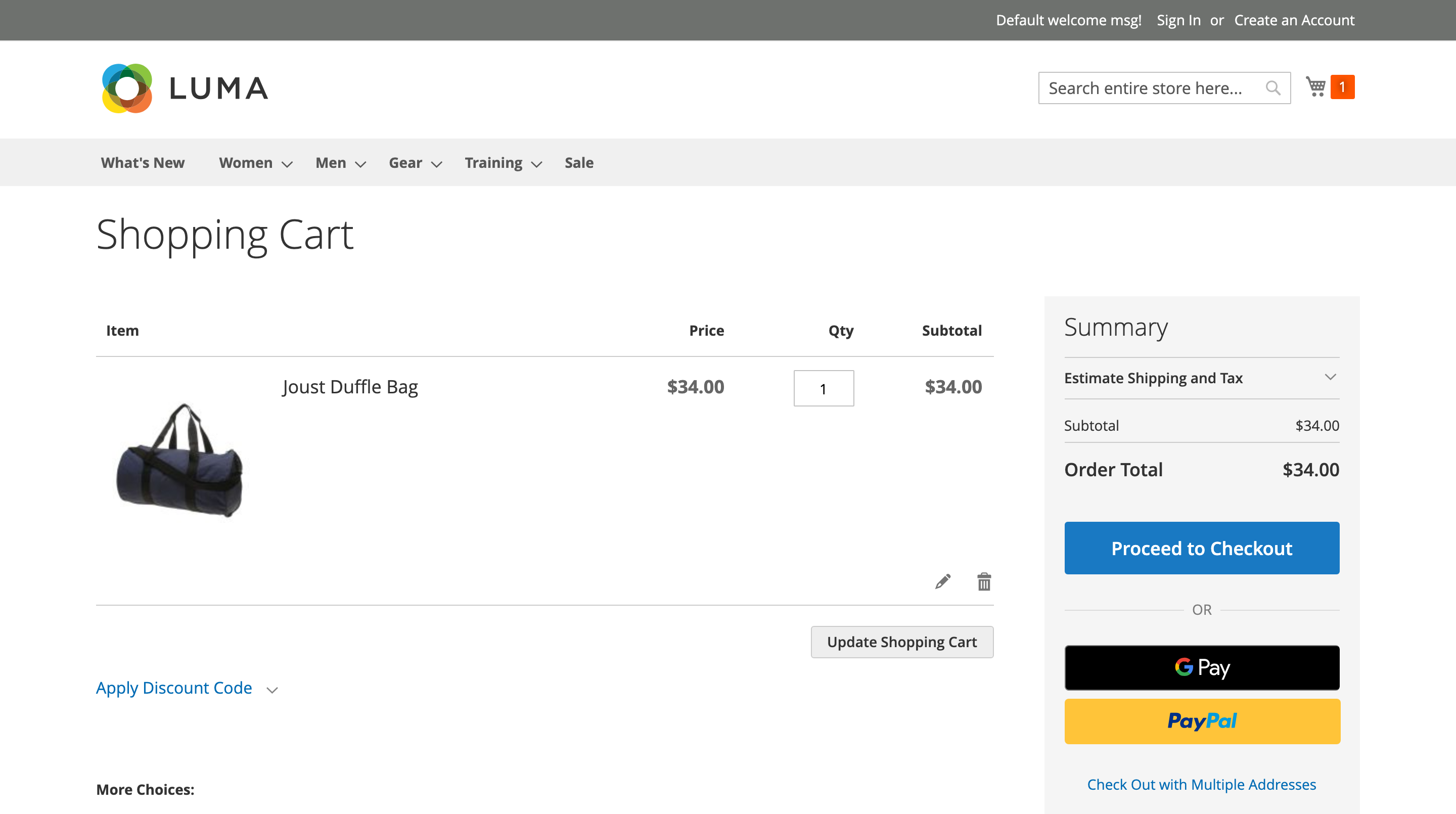Viewport: 1456px width, 814px height.
Task: Pay with the Google Pay button
Action: click(x=1202, y=667)
